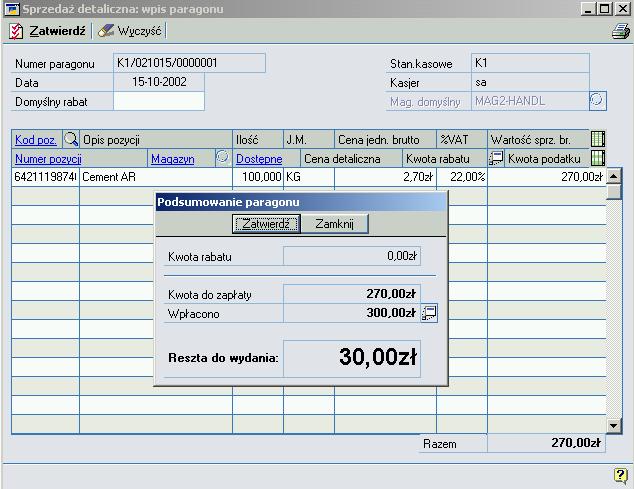Viewport: 634px width, 489px height.
Task: Click the grid columns icon beside Wartość sprz. br.
Action: click(598, 139)
